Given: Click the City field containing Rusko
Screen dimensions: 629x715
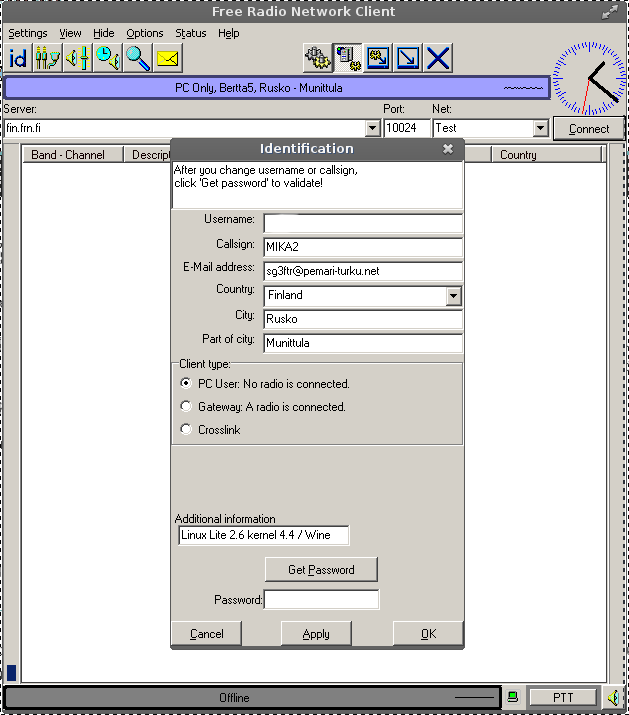Looking at the screenshot, I should (363, 319).
